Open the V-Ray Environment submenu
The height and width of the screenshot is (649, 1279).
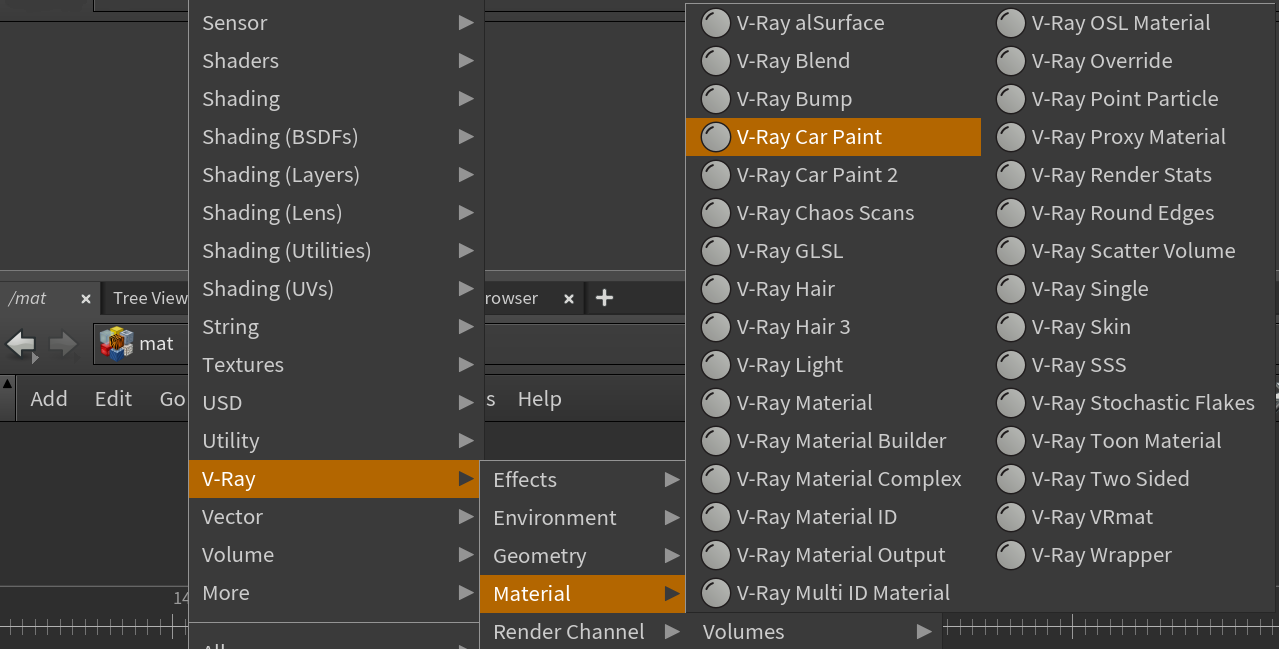(583, 518)
